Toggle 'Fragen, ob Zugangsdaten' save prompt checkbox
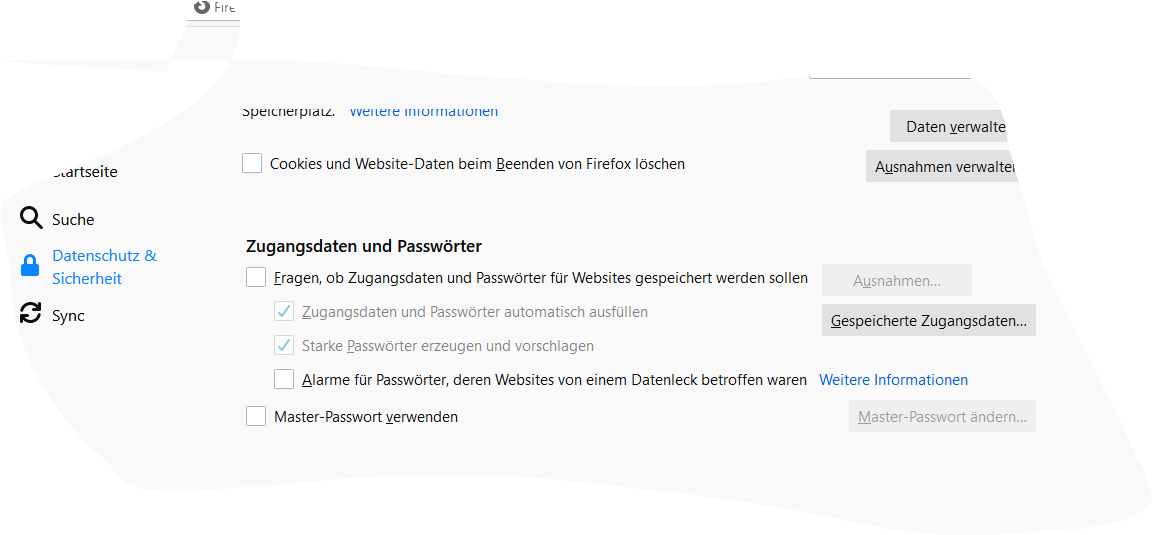Image resolution: width=1152 pixels, height=535 pixels. 256,278
